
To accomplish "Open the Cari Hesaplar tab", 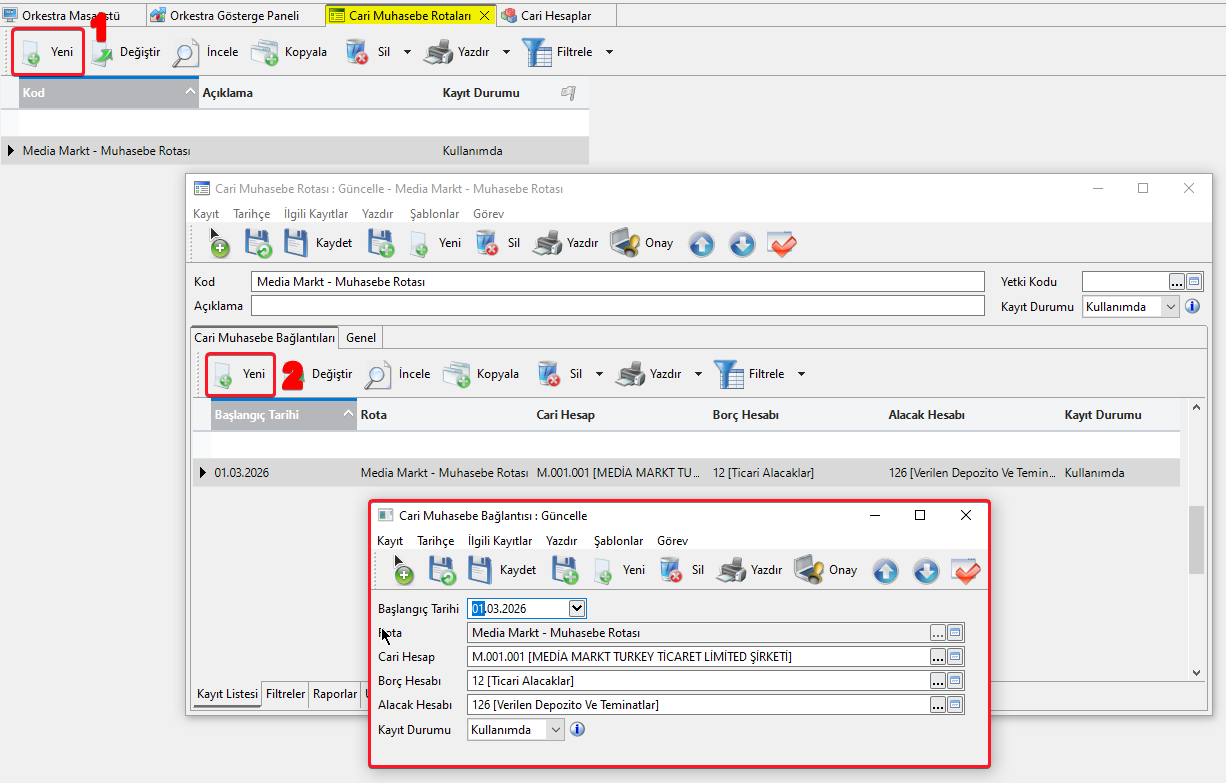I will (x=555, y=15).
